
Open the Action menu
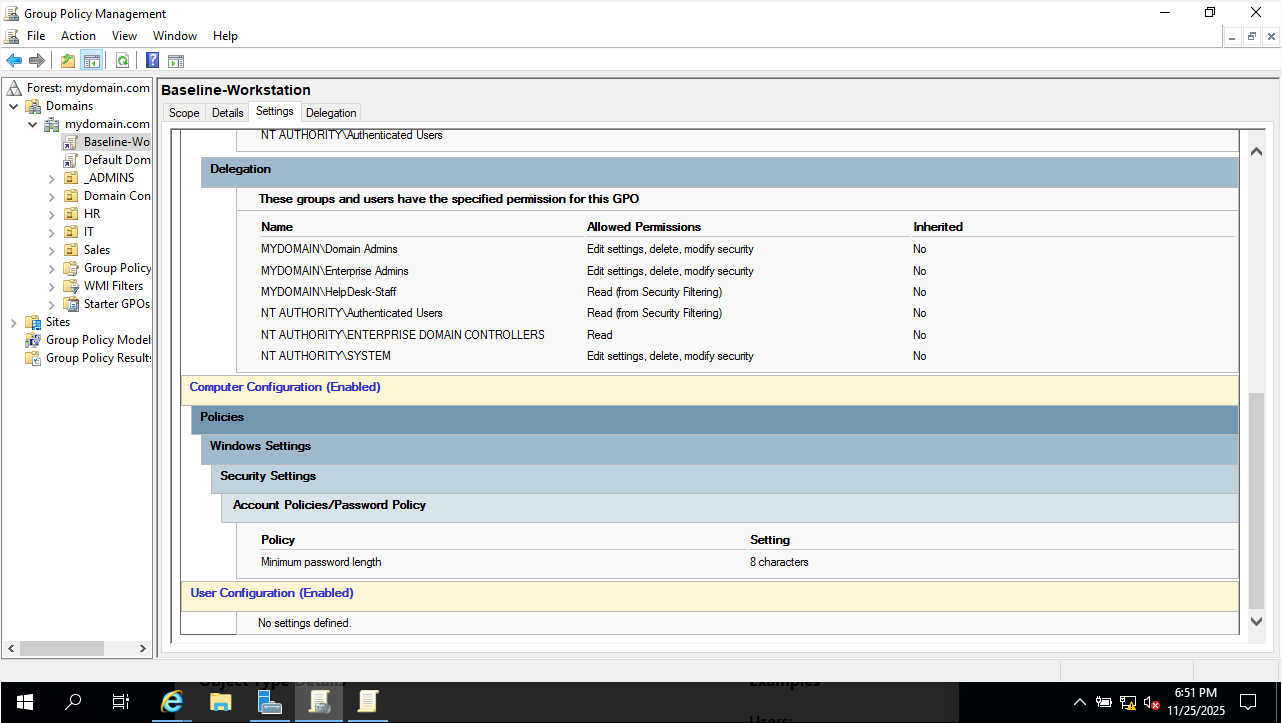(x=78, y=36)
